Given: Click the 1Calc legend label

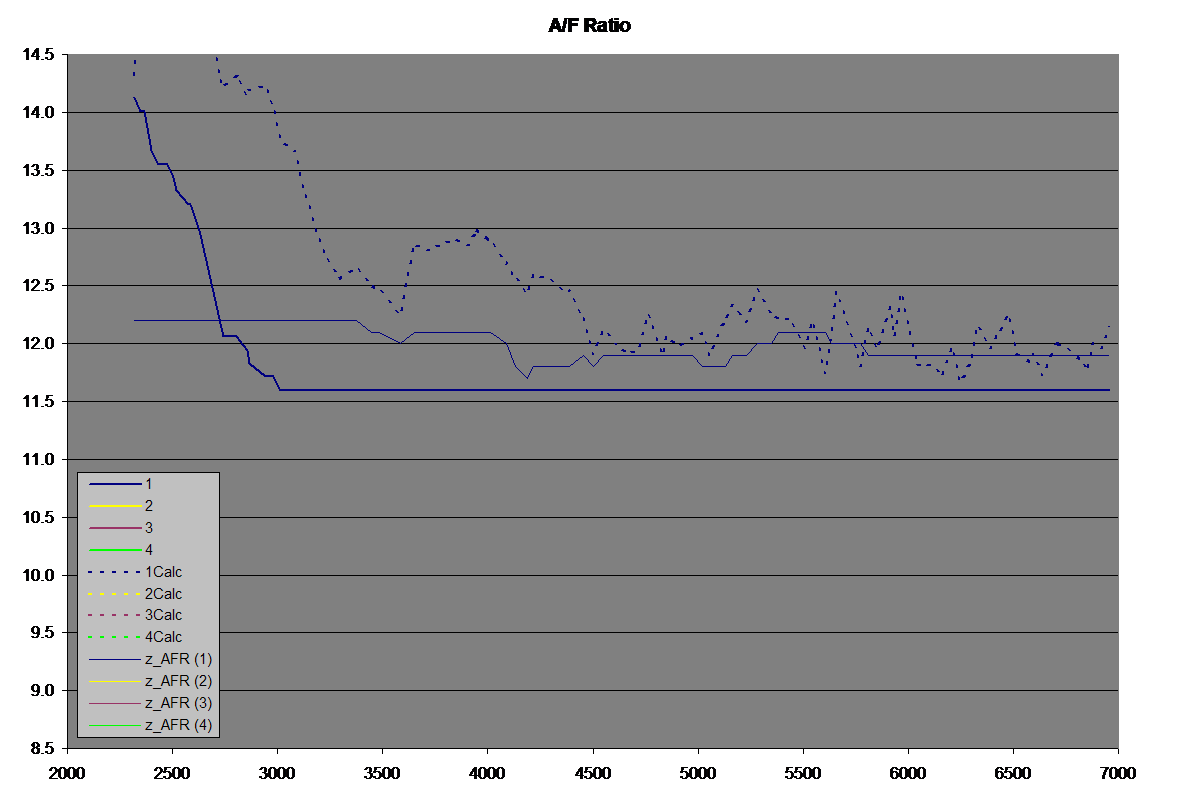Looking at the screenshot, I should pyautogui.click(x=164, y=572).
